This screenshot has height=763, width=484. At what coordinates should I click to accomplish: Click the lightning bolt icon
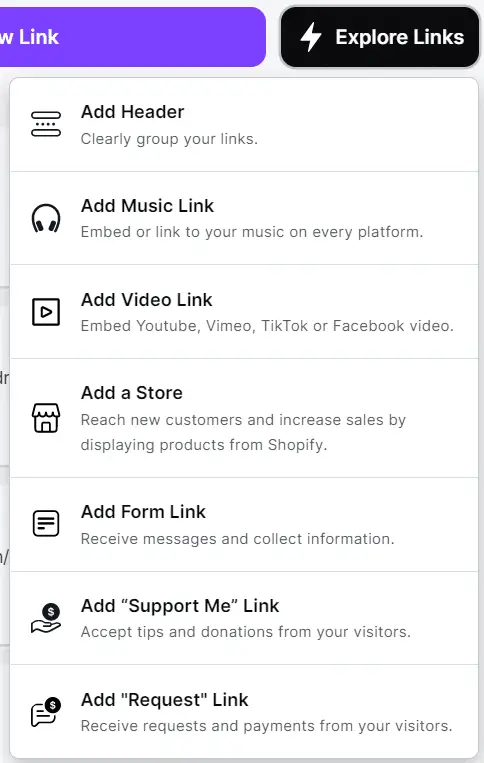pos(311,37)
